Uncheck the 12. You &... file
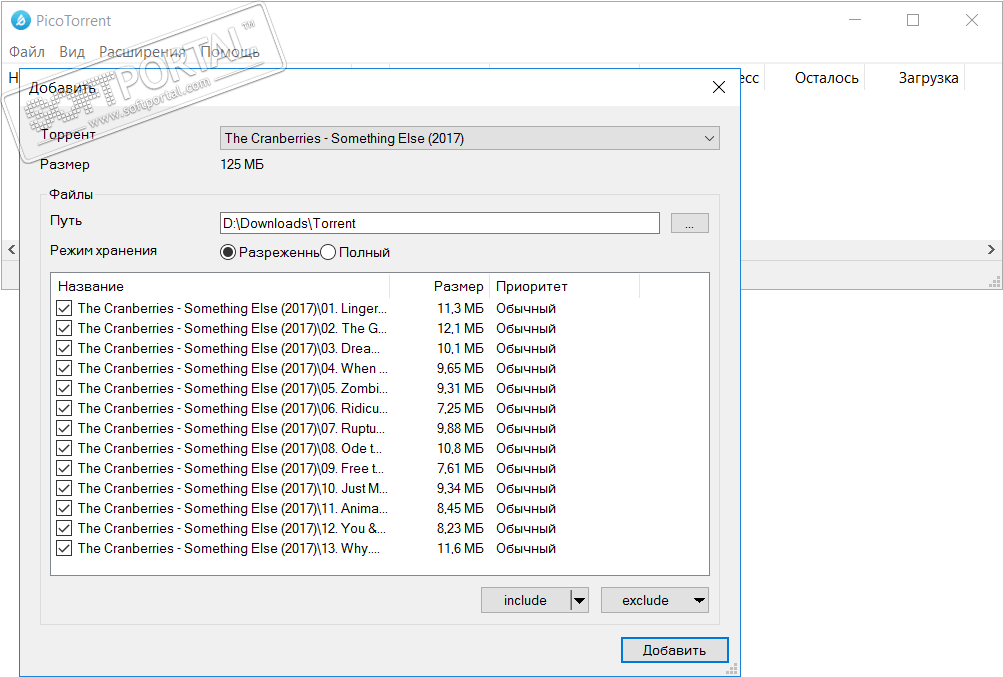The image size is (1003, 677). tap(64, 528)
